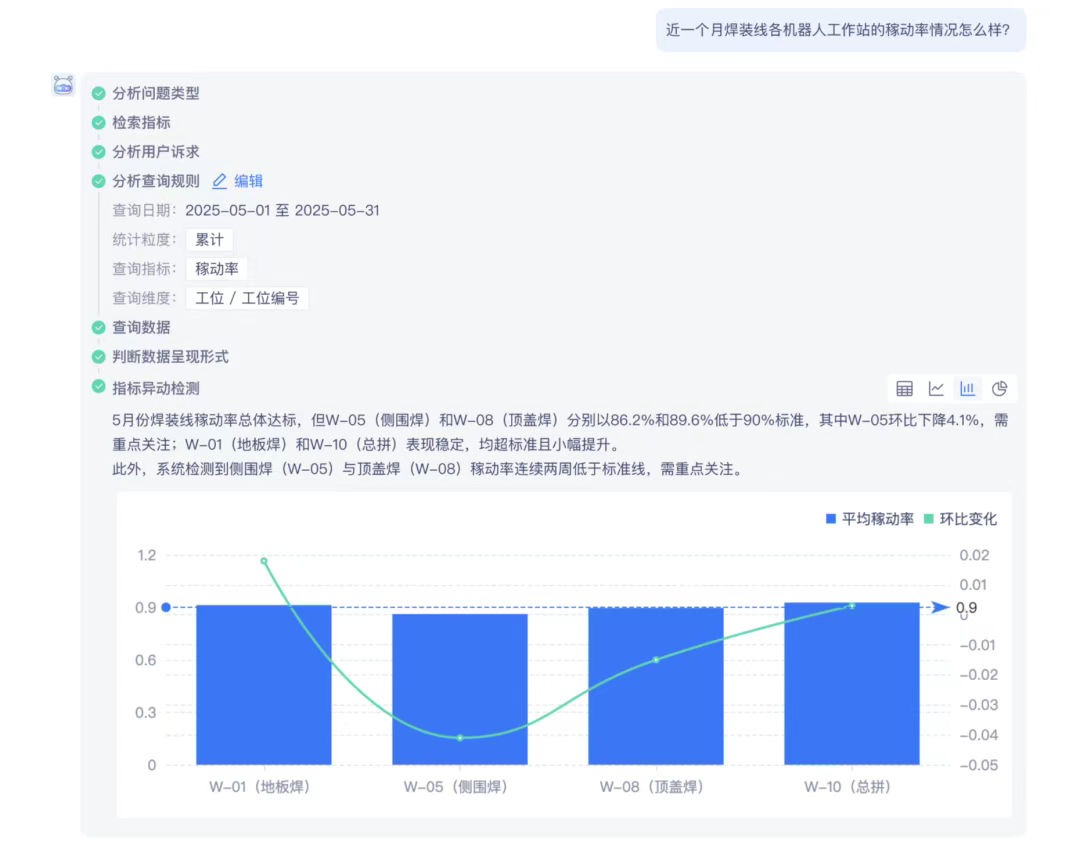Click the sentence starting 此外，系统检测到

(x=428, y=470)
